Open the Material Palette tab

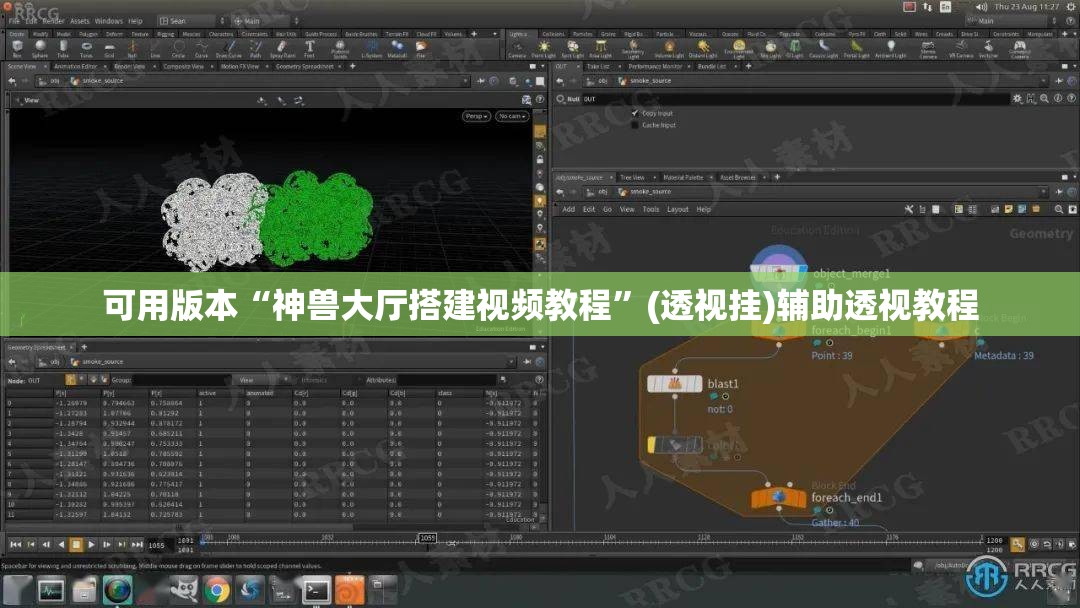click(683, 178)
